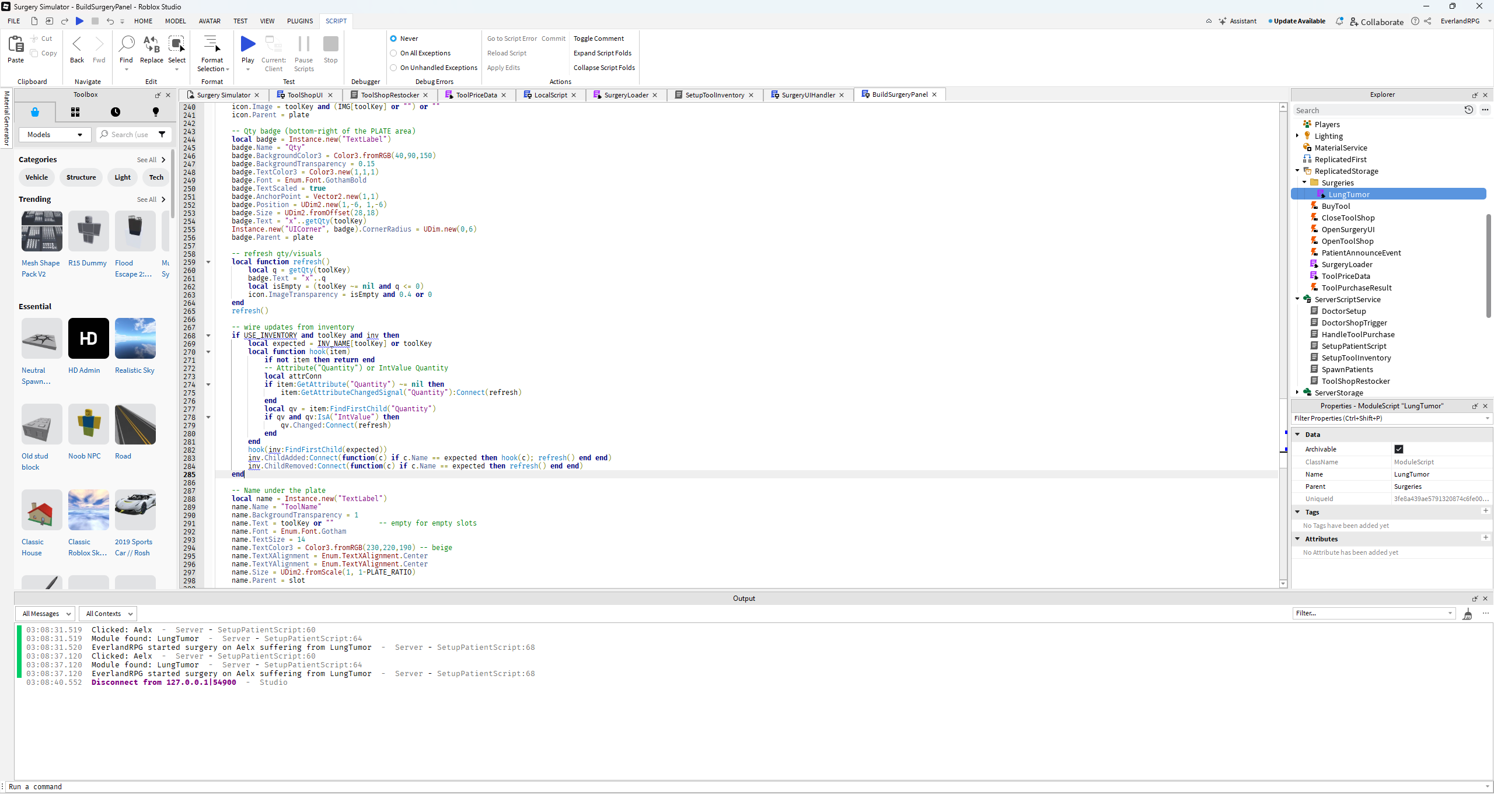Open Toolbox Creations lightbulb tab
Viewport: 1494px width, 812px height.
pos(155,112)
